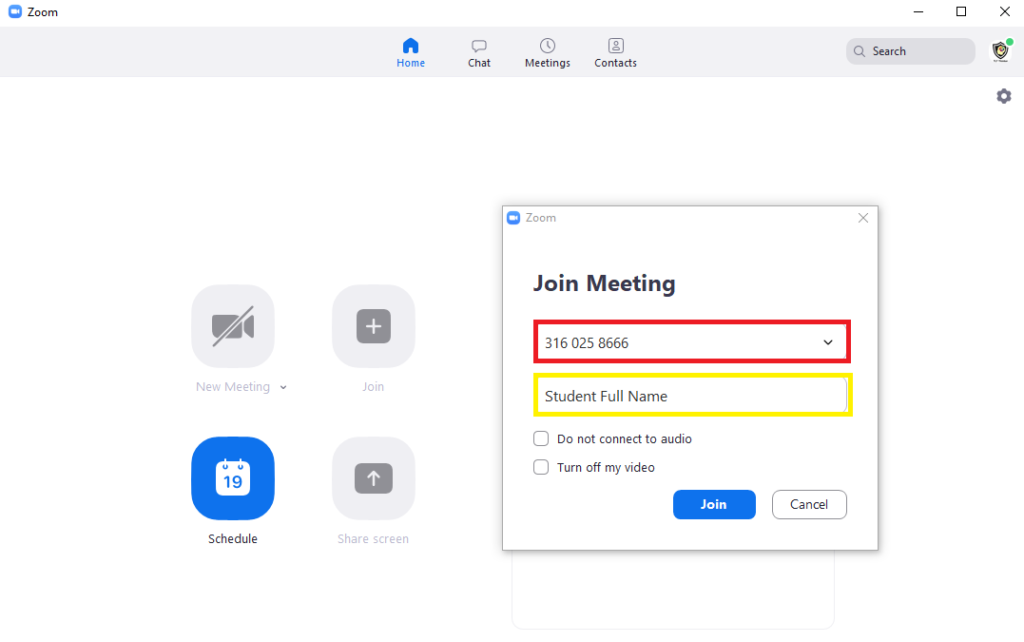Open the Meetings tab
The width and height of the screenshot is (1024, 642).
click(x=547, y=53)
